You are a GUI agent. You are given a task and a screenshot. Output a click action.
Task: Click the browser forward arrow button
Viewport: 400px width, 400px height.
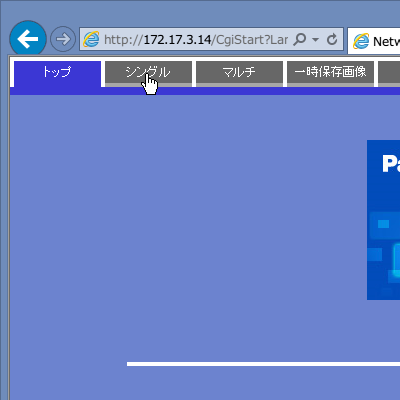tap(63, 39)
